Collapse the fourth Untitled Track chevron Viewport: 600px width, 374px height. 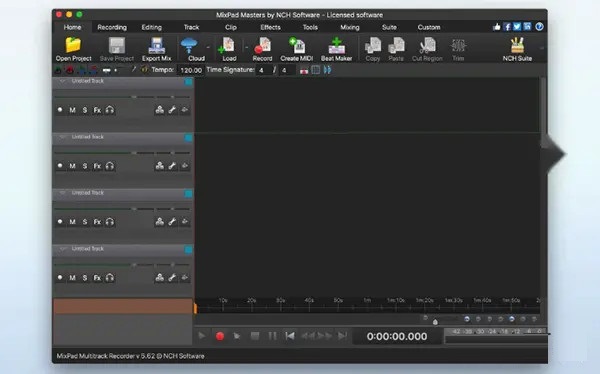[62, 249]
